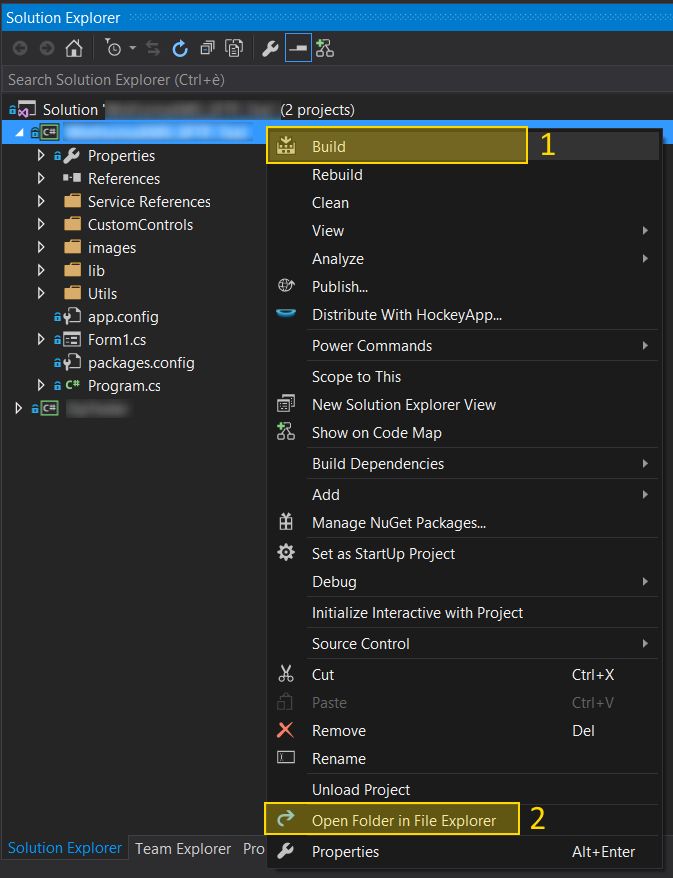Image resolution: width=673 pixels, height=878 pixels.
Task: Expand the CustomControls folder
Action: pos(40,224)
